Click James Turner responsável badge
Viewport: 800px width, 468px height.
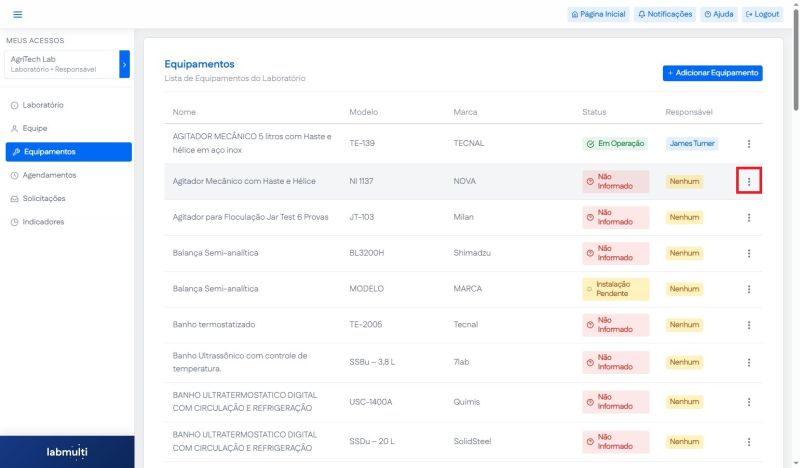[692, 144]
